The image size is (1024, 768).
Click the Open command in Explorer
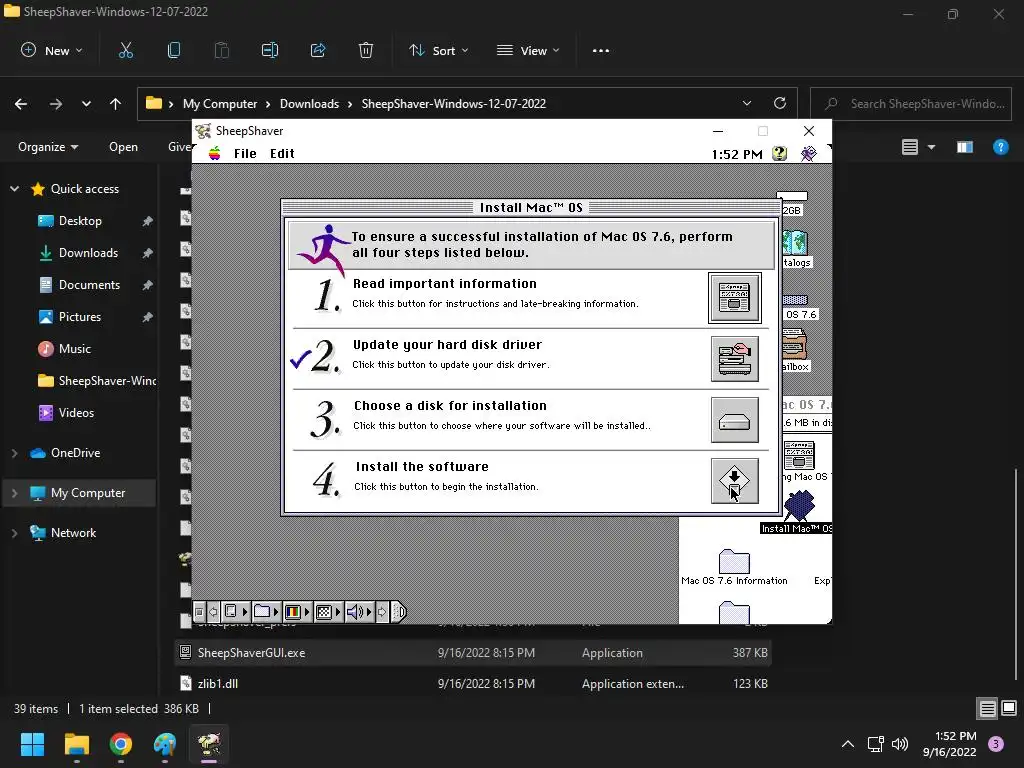click(x=123, y=147)
